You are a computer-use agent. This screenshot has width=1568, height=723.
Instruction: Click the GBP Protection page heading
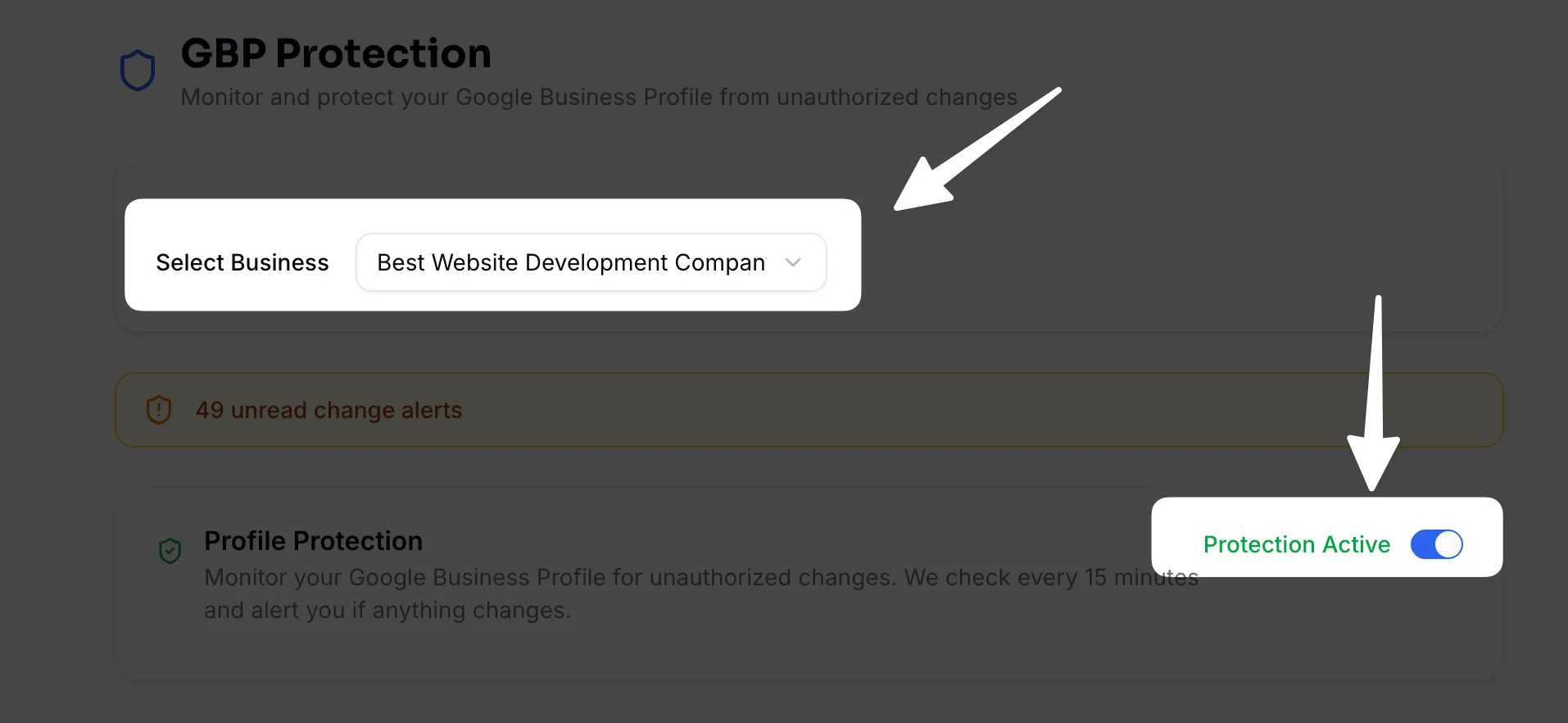[336, 54]
